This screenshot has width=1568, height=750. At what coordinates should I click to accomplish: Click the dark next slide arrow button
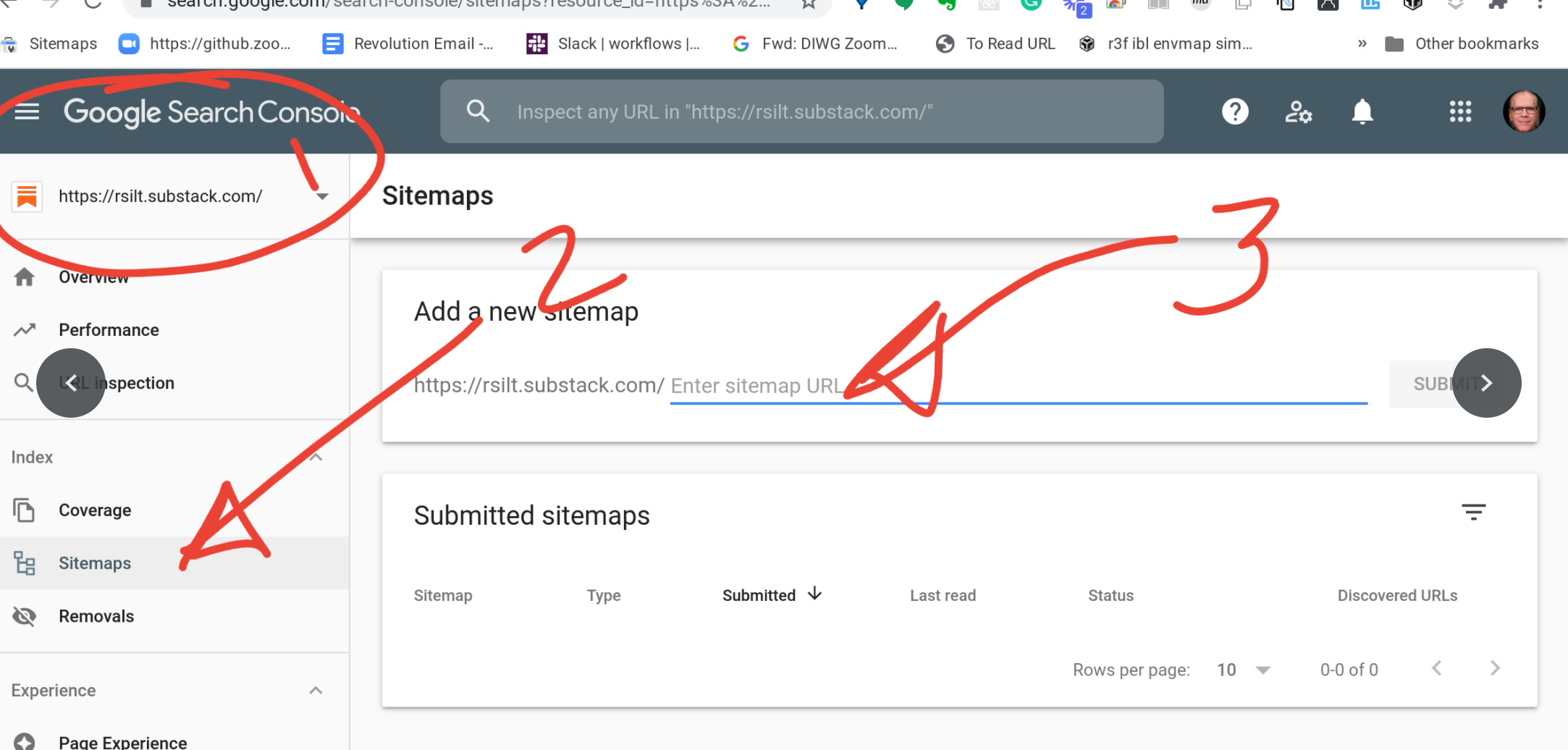tap(1486, 383)
